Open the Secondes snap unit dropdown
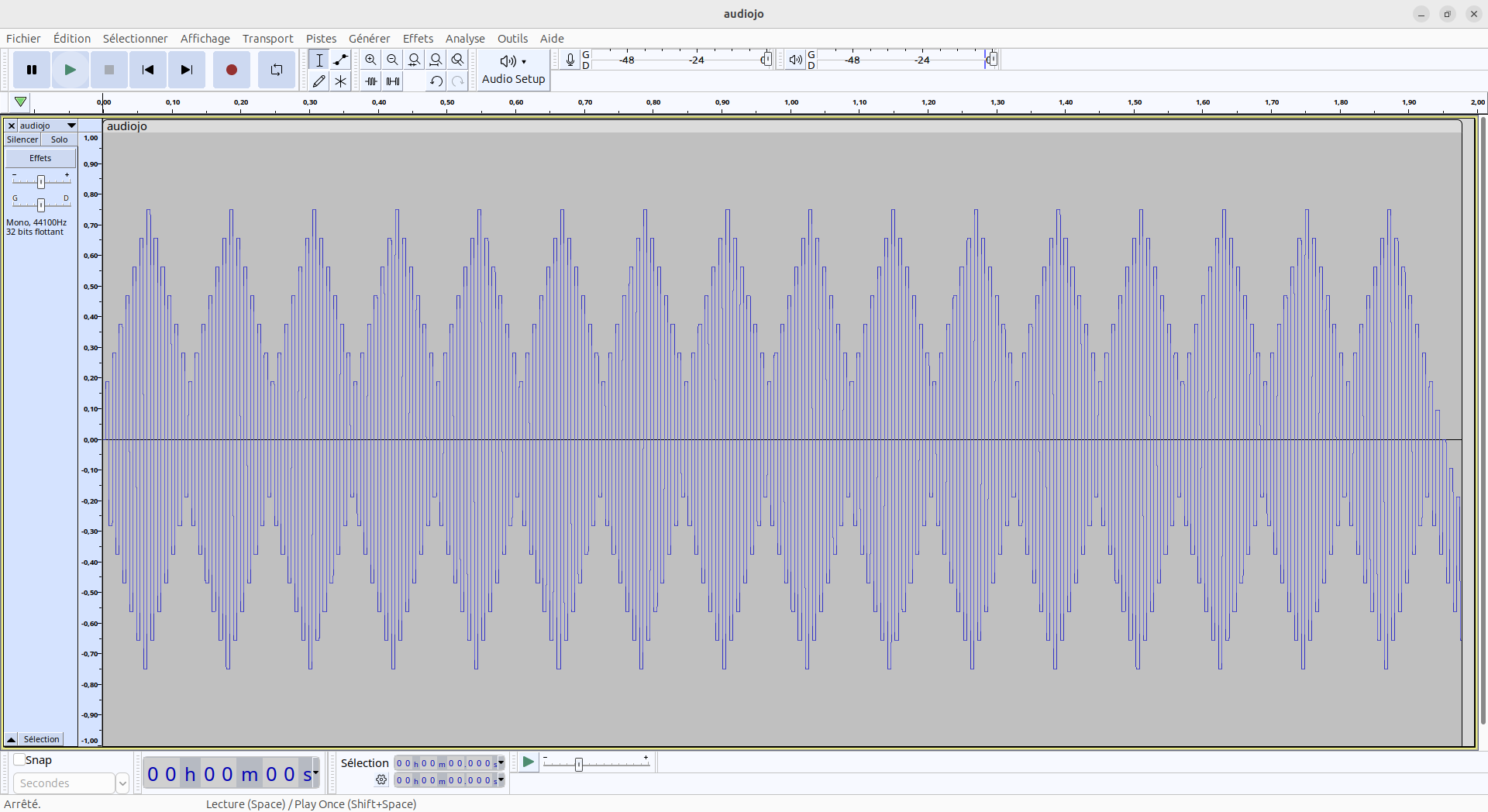This screenshot has width=1488, height=812. [122, 783]
